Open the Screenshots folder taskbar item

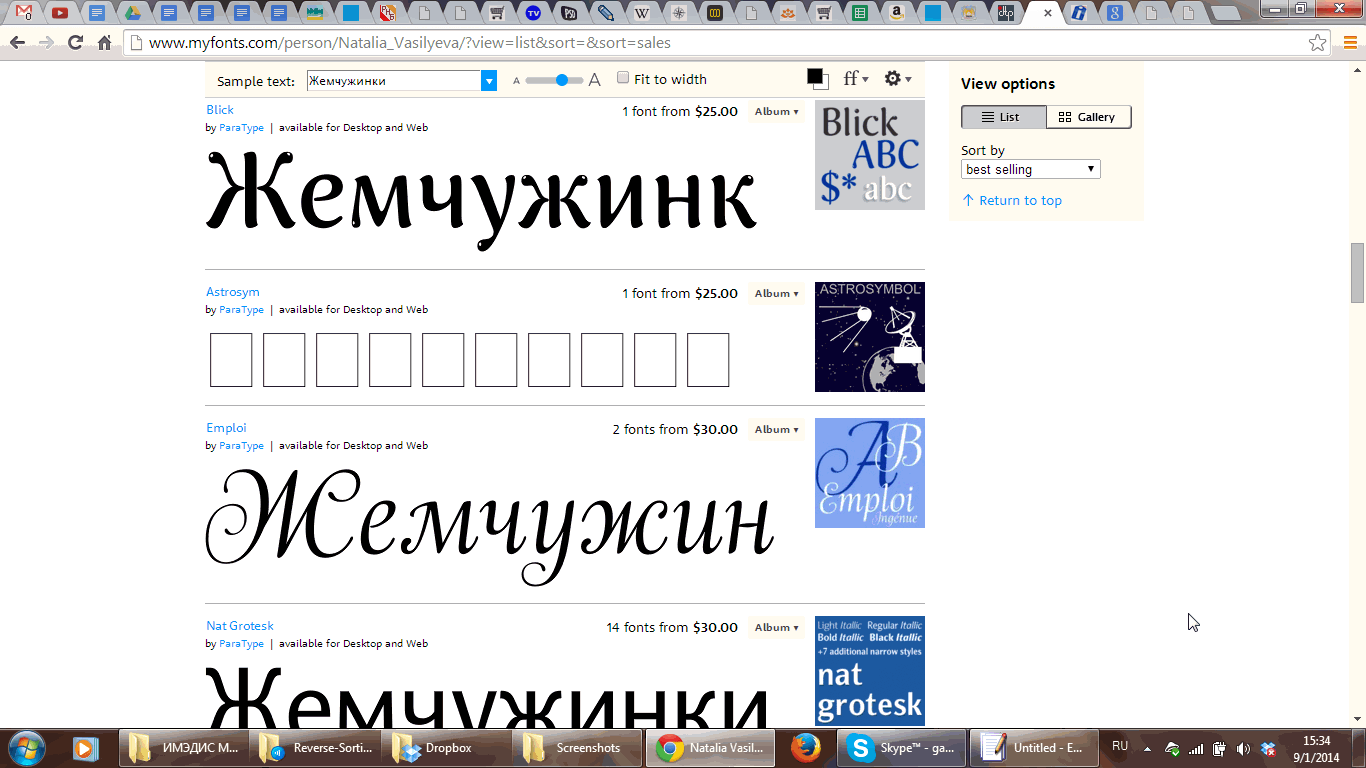pos(579,747)
